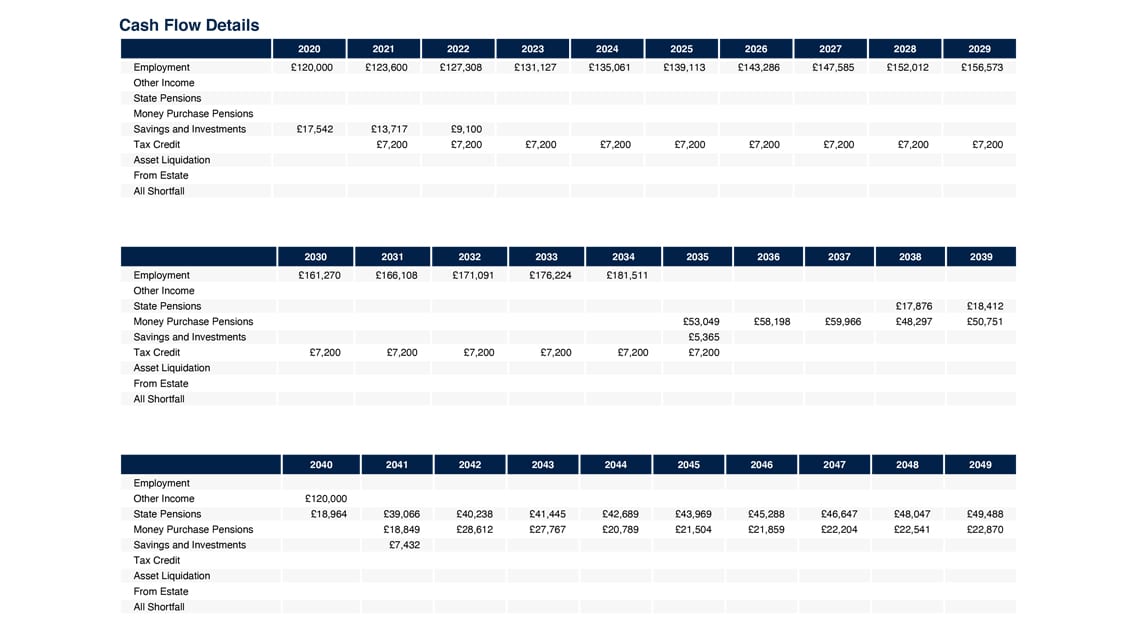Click the All Shortfall label in first table
The image size is (1137, 634).
click(x=159, y=191)
